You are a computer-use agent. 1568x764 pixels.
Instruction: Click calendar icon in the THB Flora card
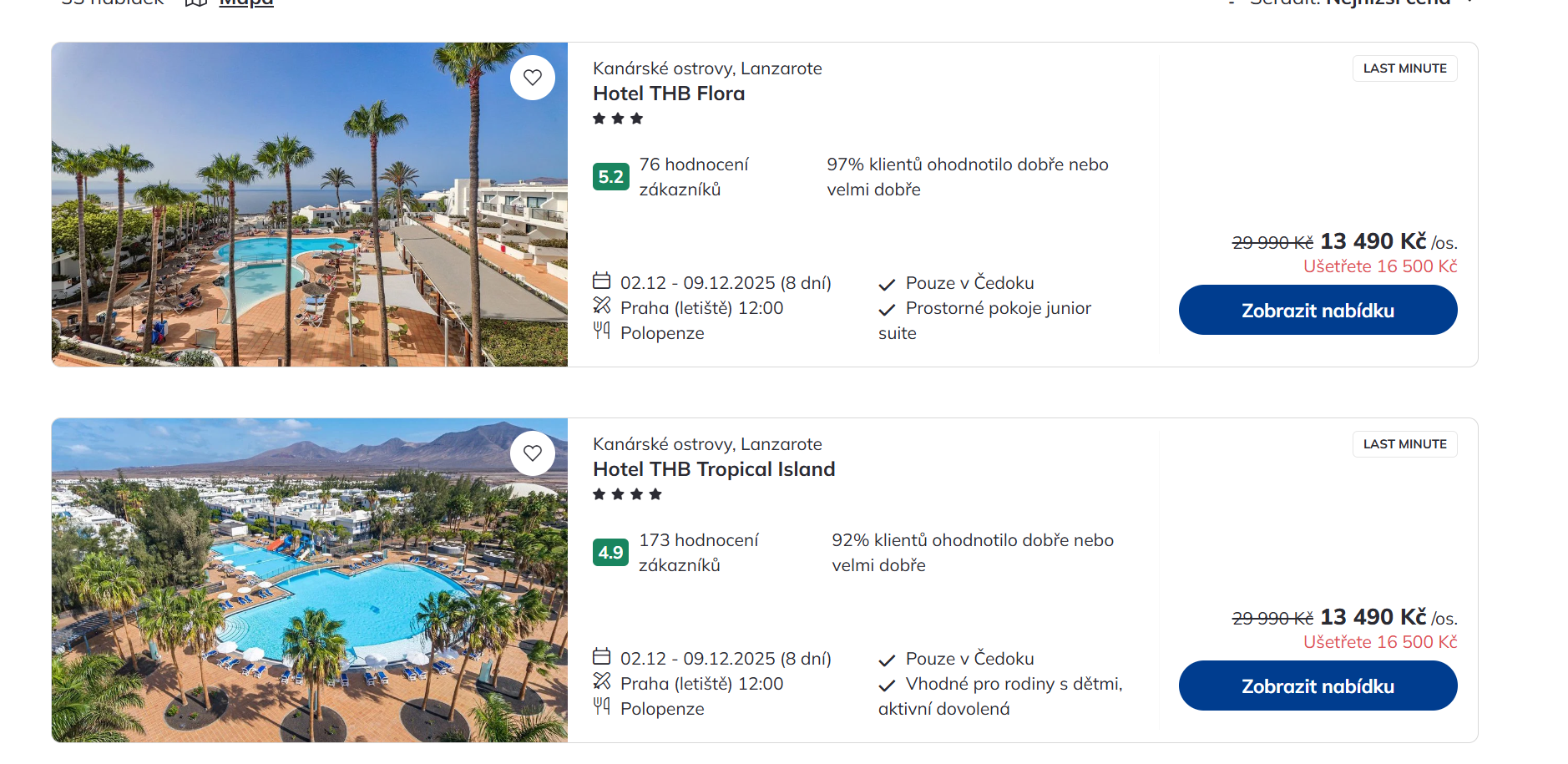click(602, 281)
